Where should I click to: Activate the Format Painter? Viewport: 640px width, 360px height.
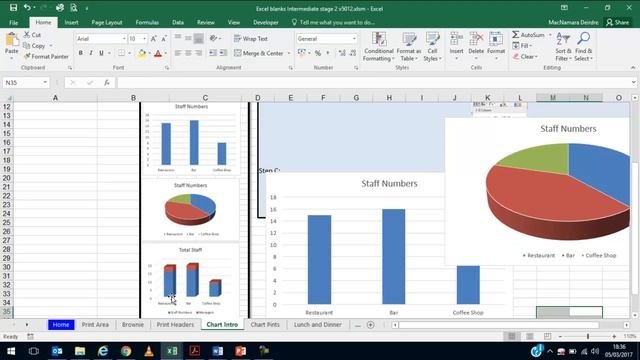click(46, 56)
